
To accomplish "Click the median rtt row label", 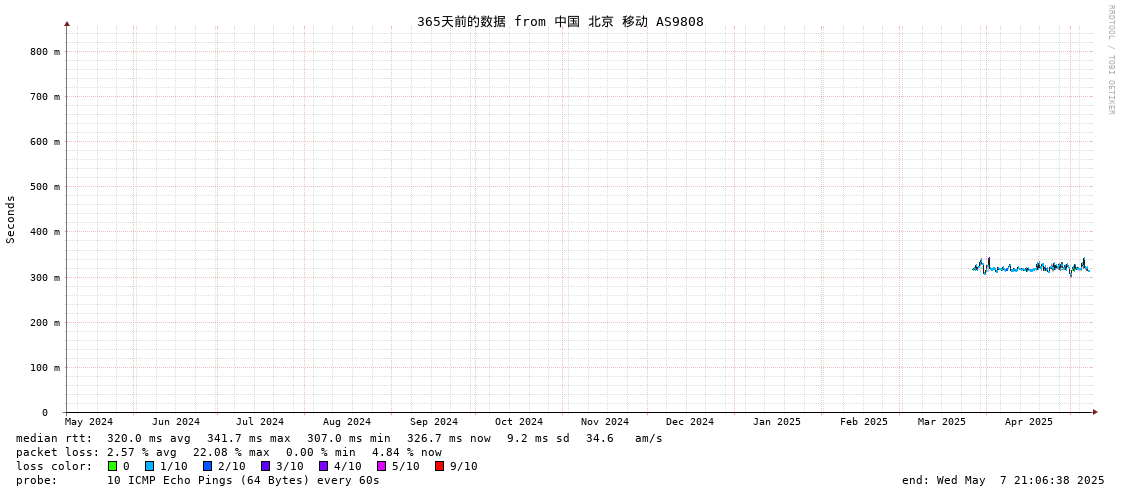I will 54,438.
